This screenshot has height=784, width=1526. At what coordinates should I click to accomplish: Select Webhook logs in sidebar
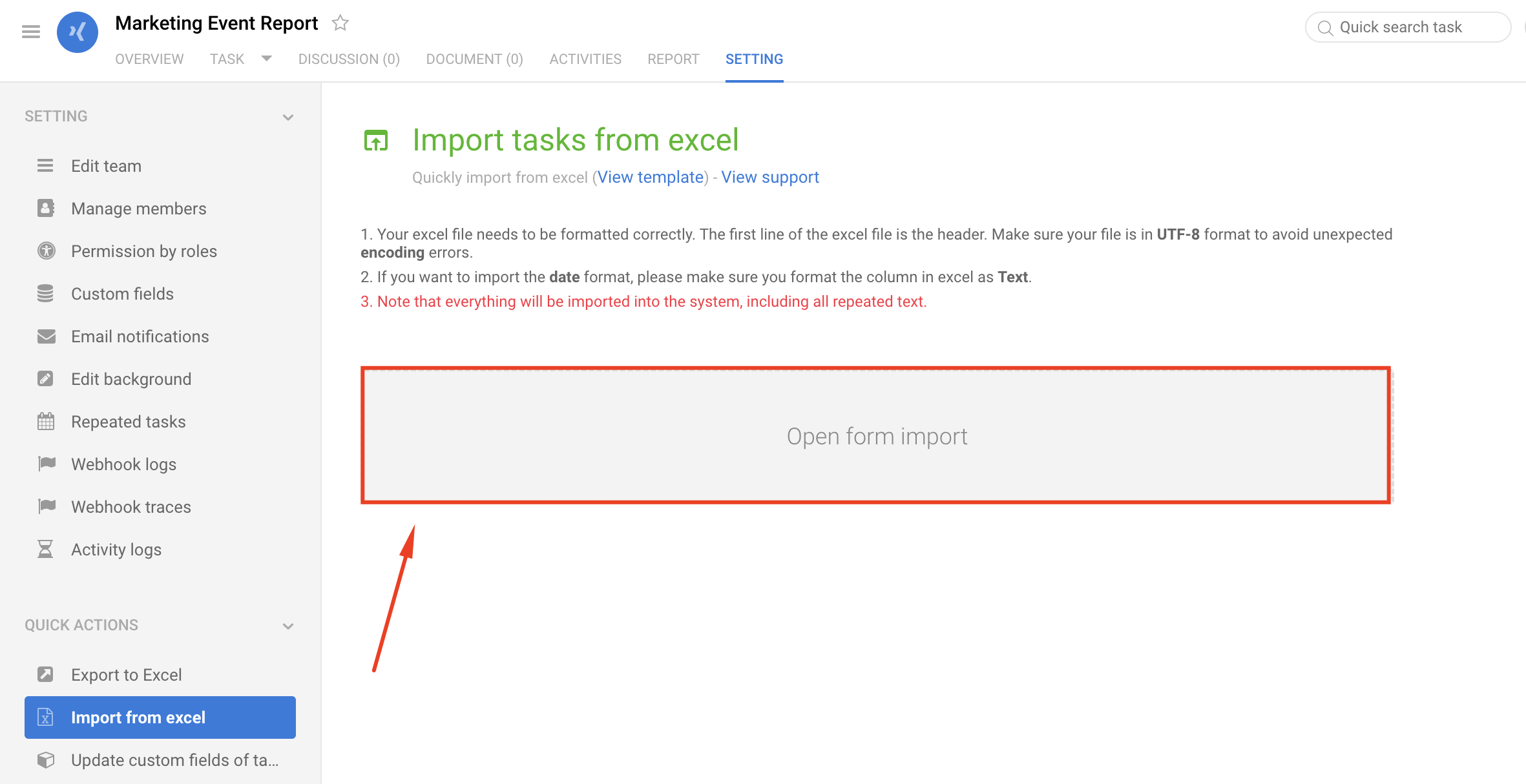click(x=123, y=464)
